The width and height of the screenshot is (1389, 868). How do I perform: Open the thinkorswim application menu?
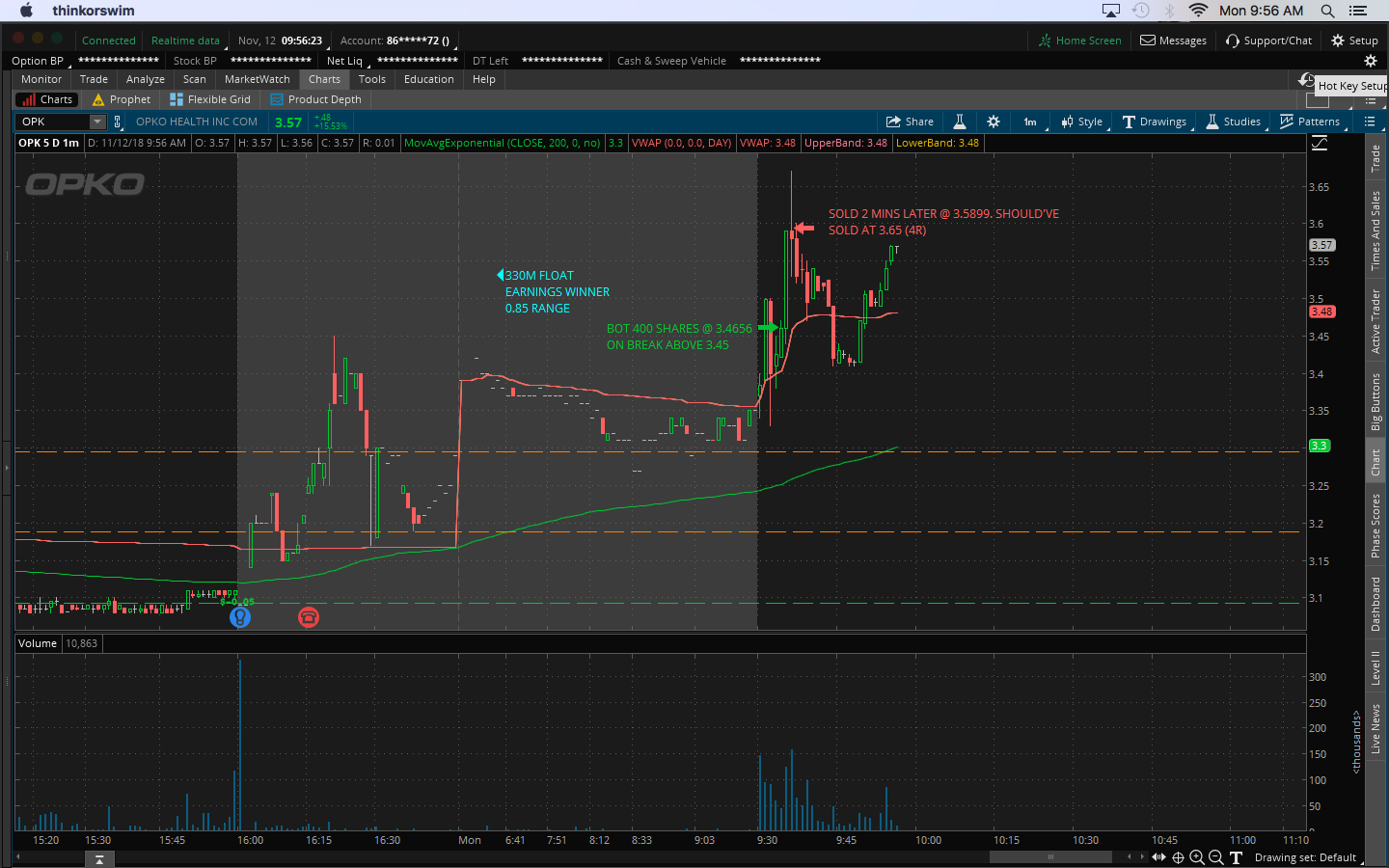94,11
